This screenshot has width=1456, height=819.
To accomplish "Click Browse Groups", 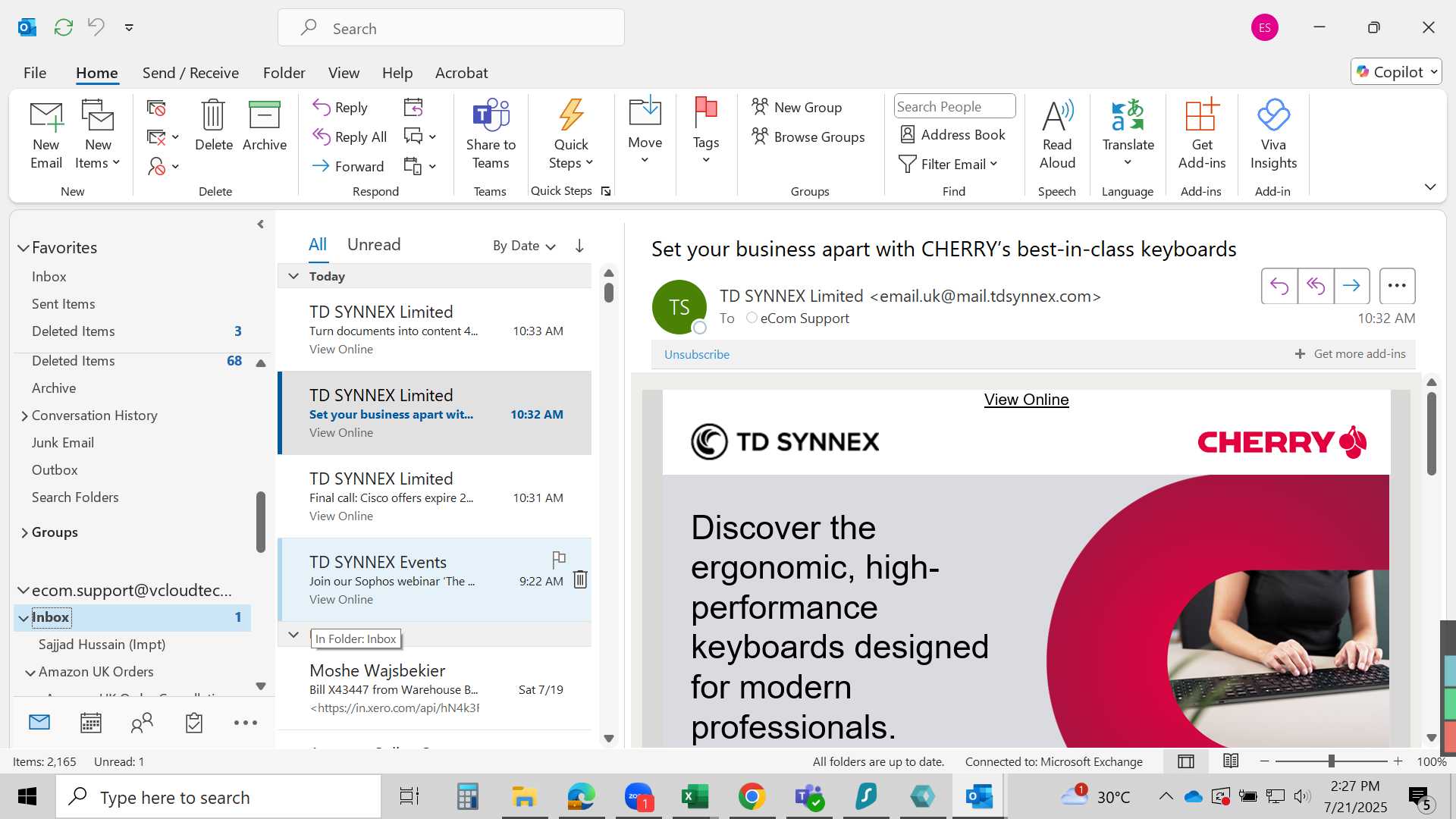I will pos(808,136).
